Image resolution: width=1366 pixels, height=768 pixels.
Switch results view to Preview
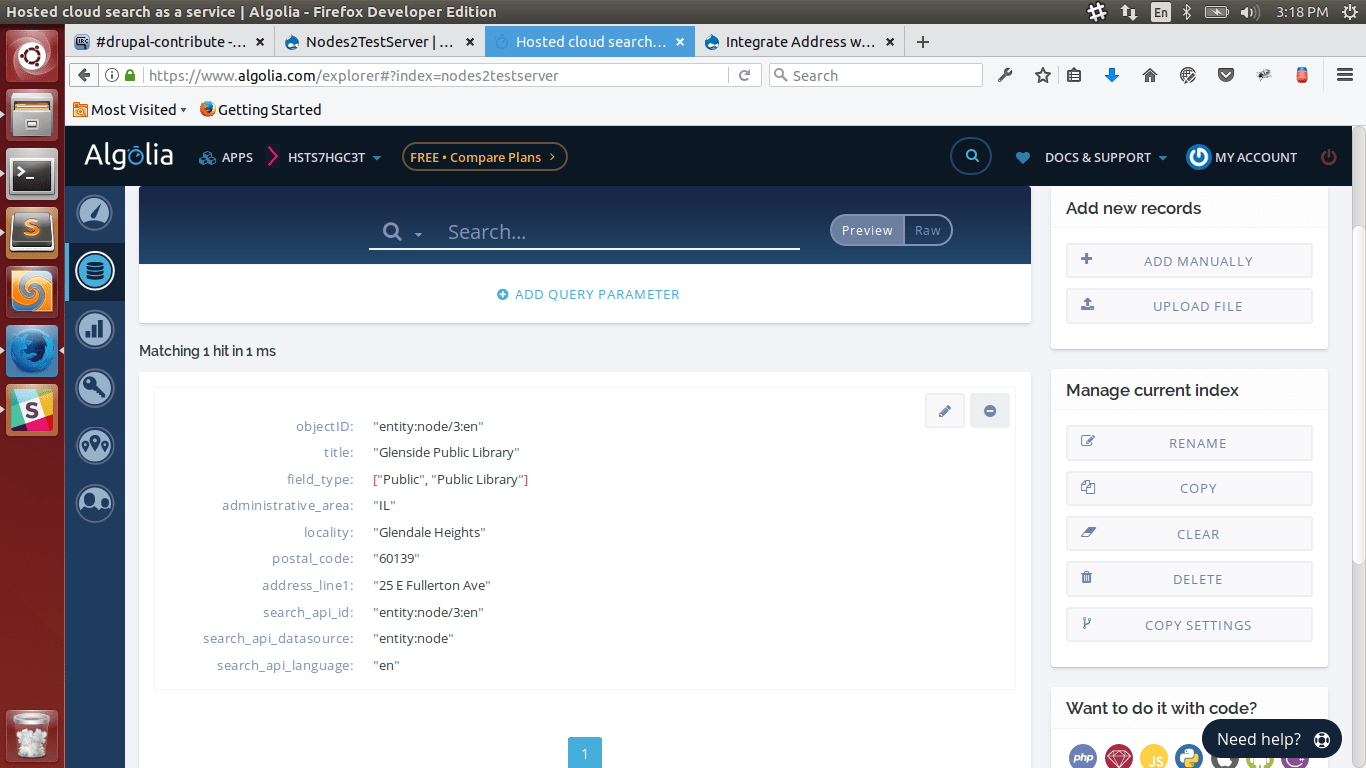pos(866,230)
